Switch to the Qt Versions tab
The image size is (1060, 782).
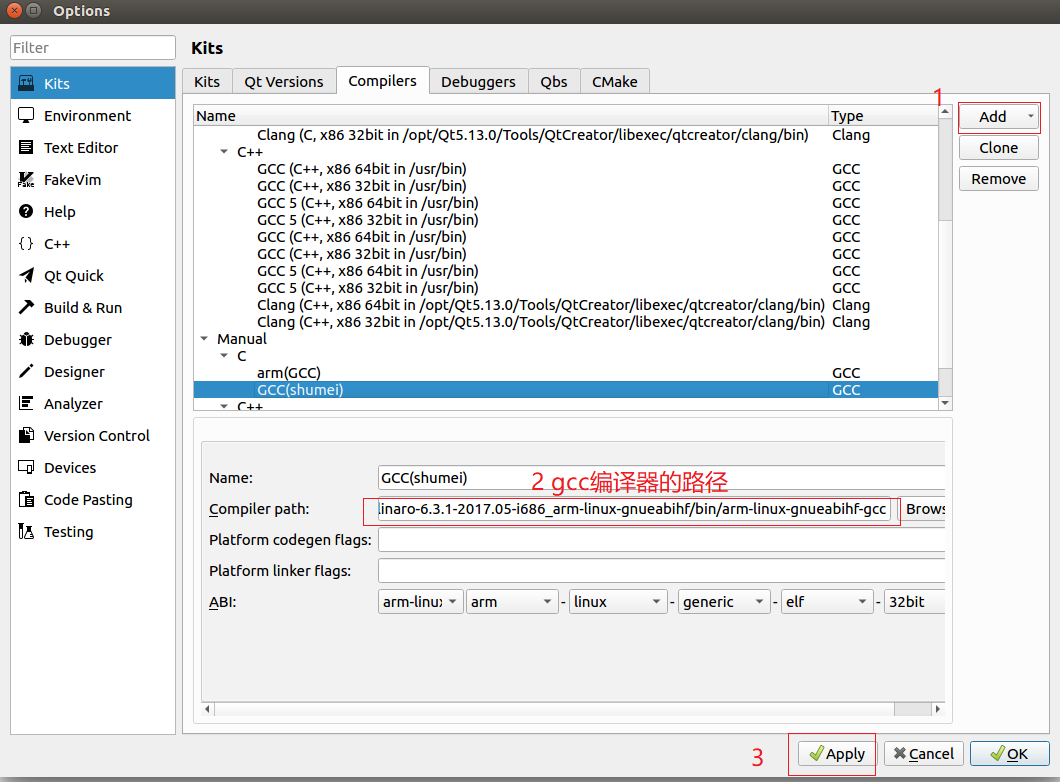(284, 82)
